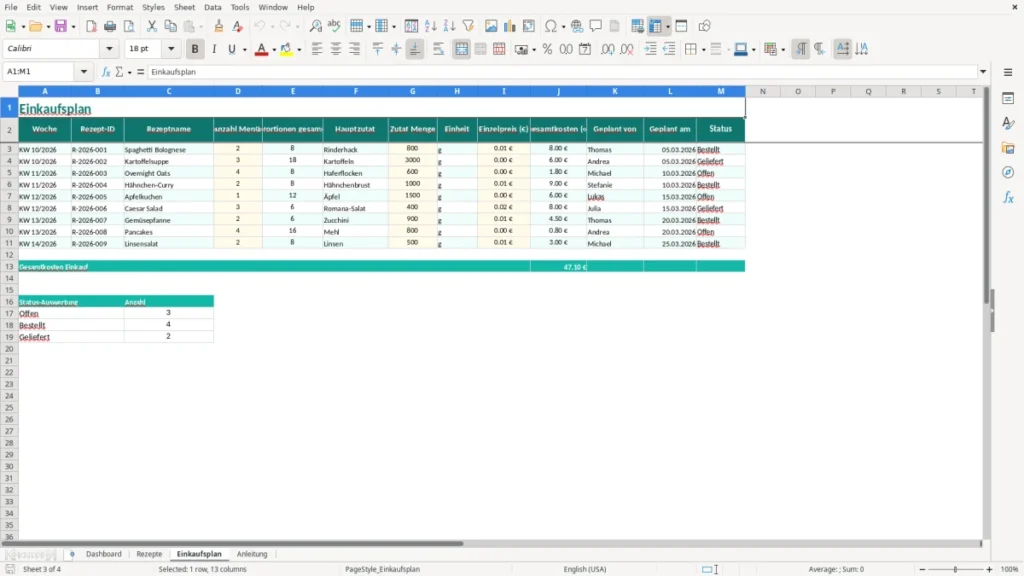
Task: Open the Format menu
Action: click(x=120, y=7)
